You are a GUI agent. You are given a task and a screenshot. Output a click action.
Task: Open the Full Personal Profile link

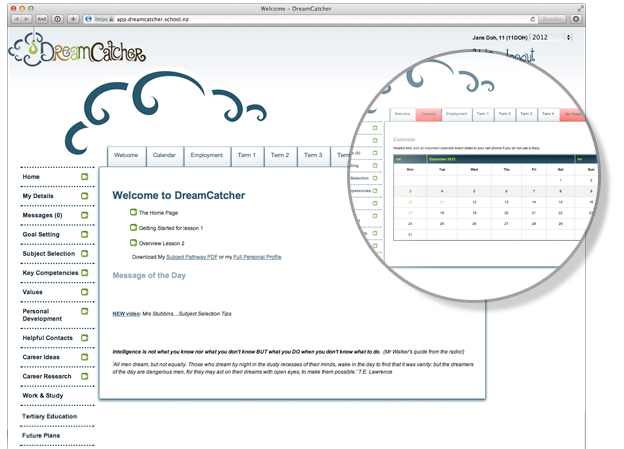pyautogui.click(x=257, y=257)
